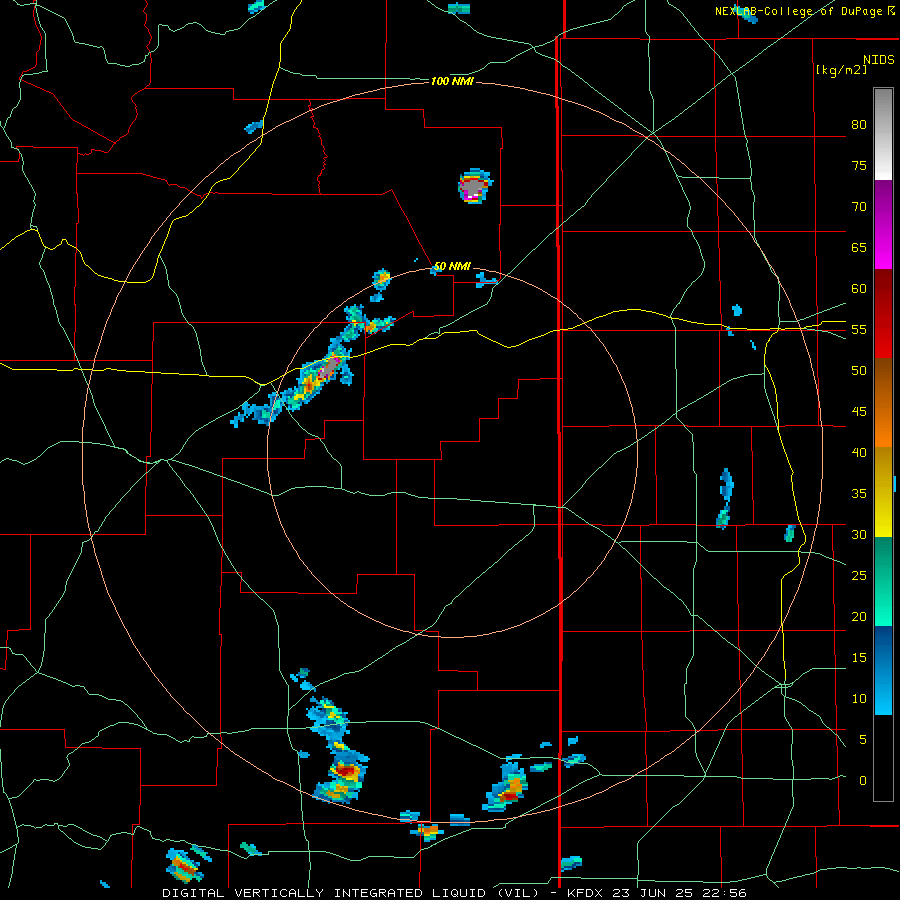Click the 40 value on the color scale

tap(859, 453)
